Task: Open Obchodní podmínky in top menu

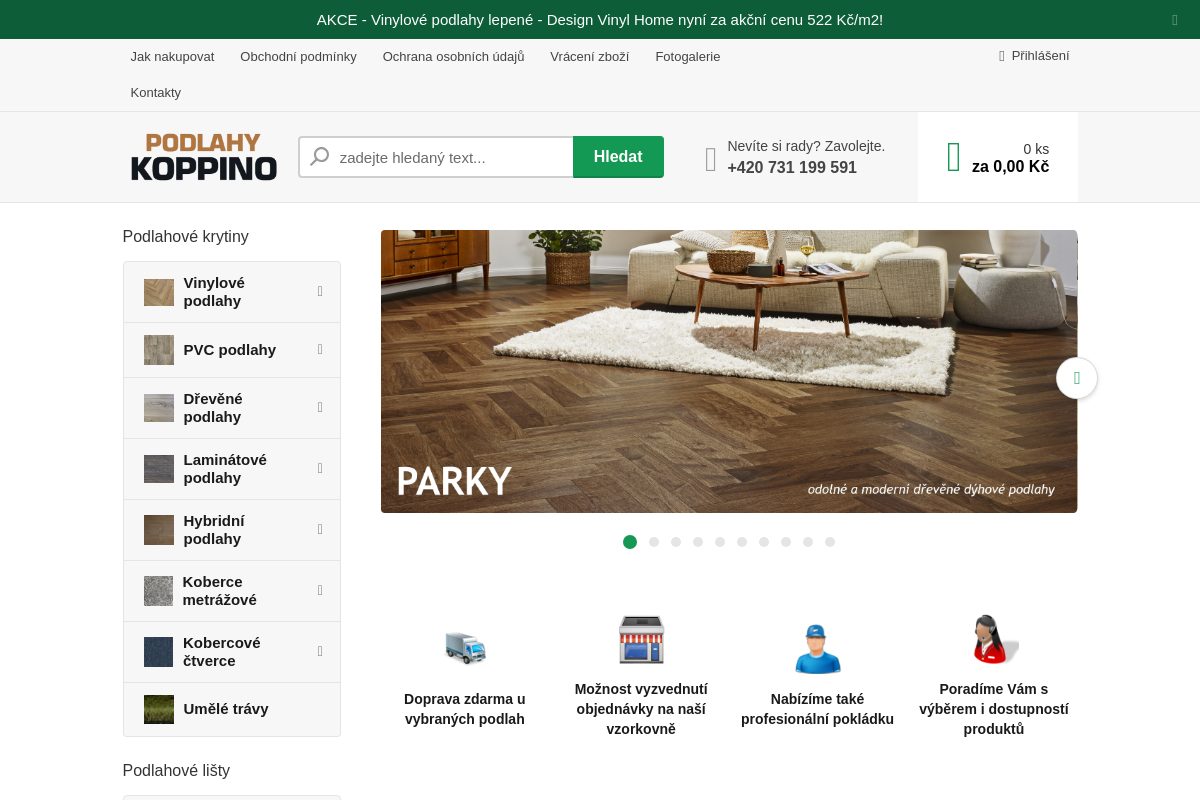Action: (298, 57)
